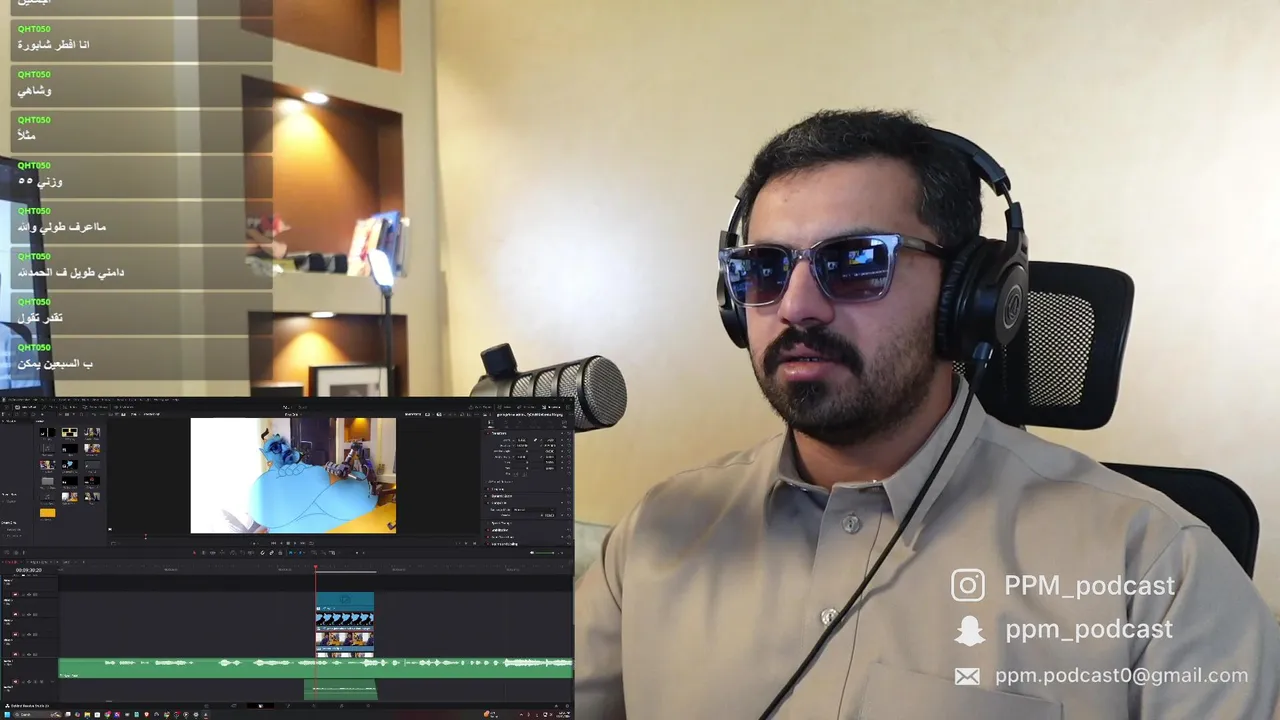Switch to the Cut page
1280x720 pixels.
click(233, 705)
